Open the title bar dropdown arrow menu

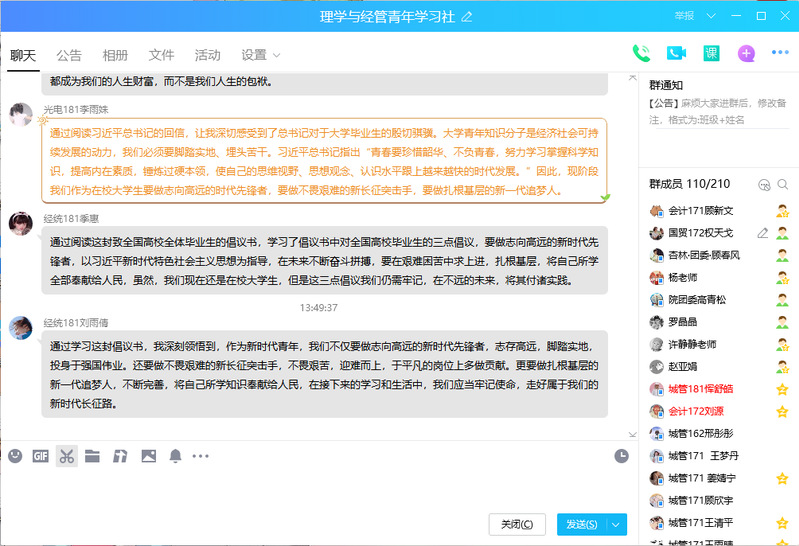click(x=711, y=16)
